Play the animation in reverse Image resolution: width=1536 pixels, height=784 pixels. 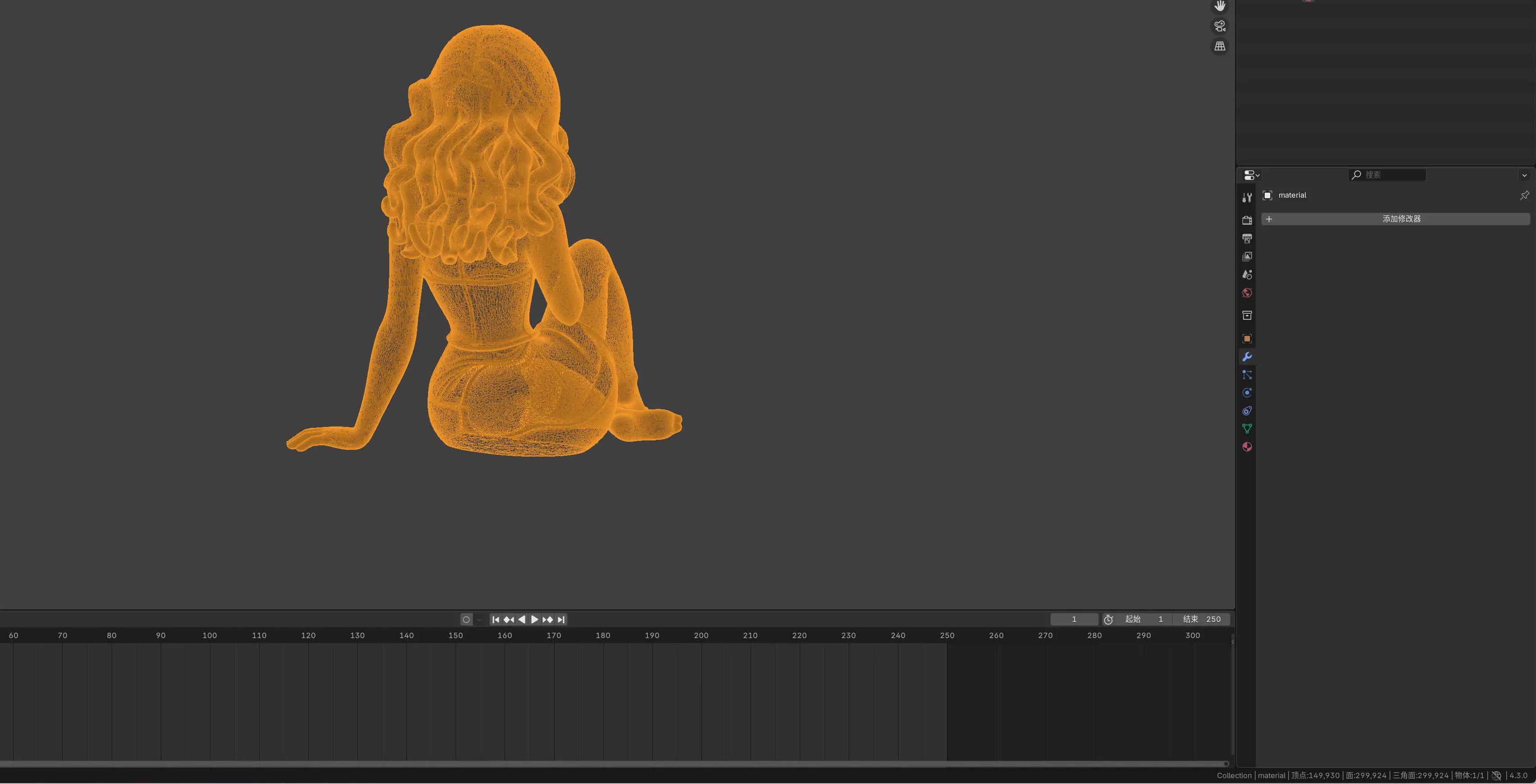522,620
